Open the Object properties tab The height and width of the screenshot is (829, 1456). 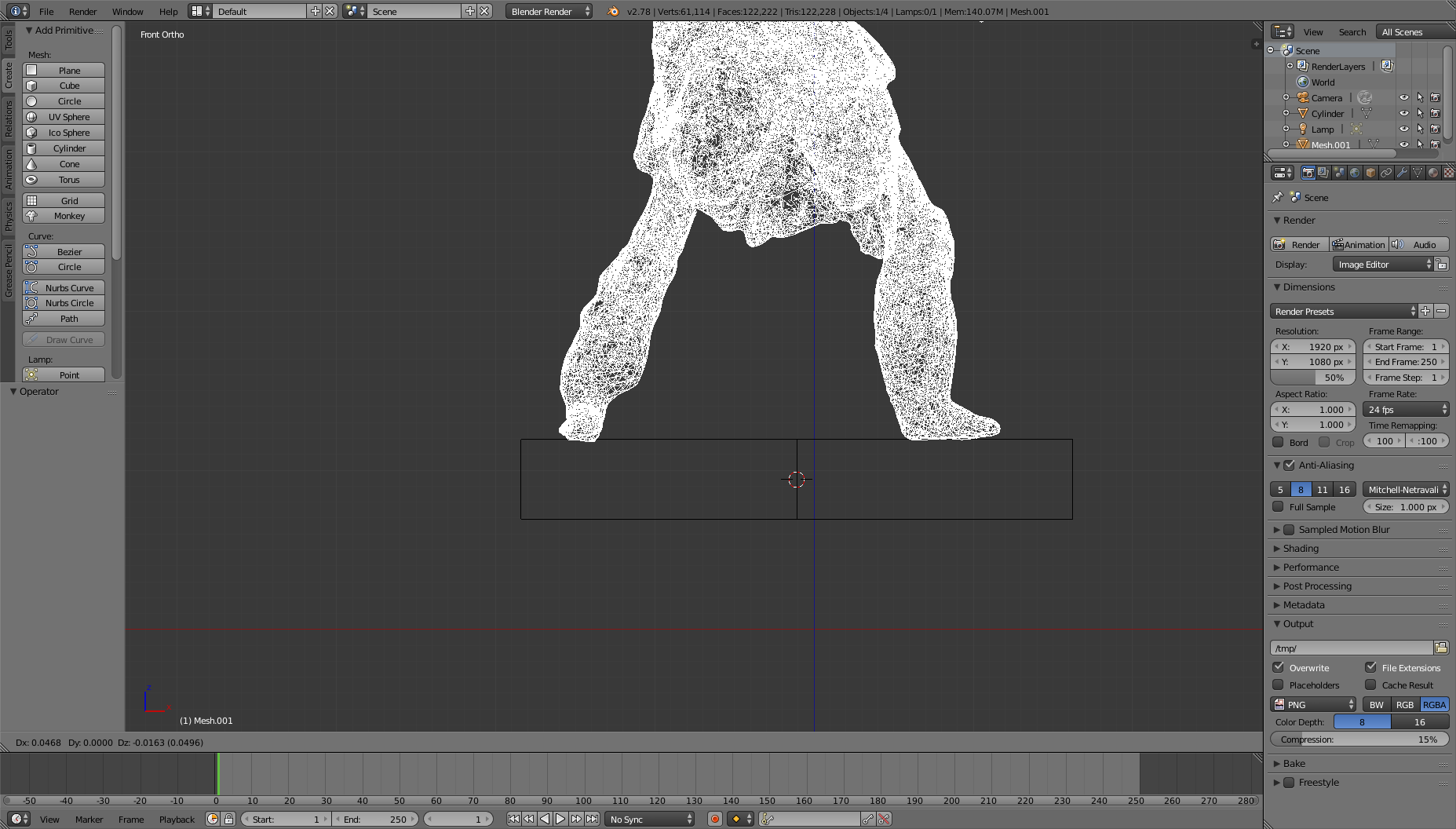click(1370, 173)
